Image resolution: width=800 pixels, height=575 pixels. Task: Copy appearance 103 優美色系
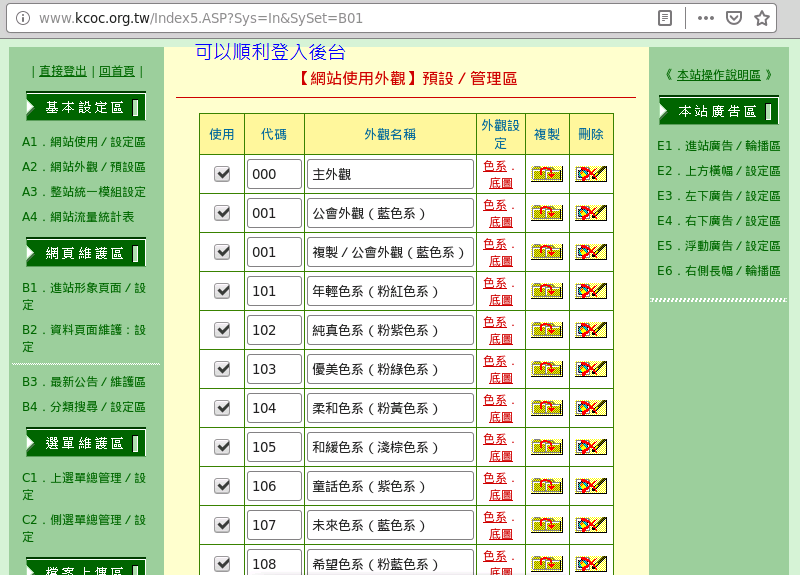tap(546, 369)
